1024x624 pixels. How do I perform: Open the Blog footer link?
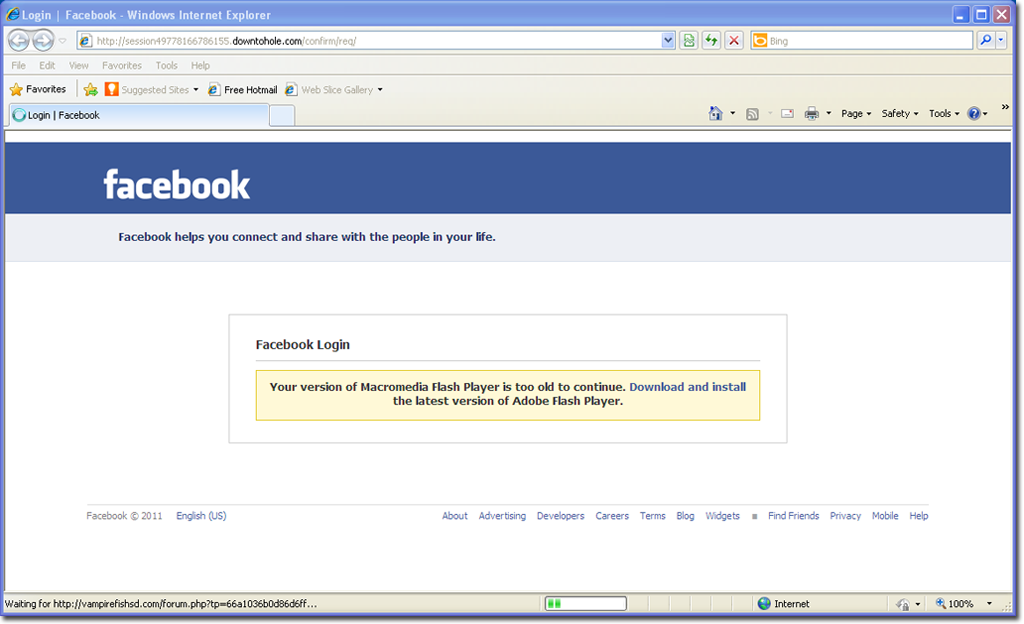coord(685,516)
